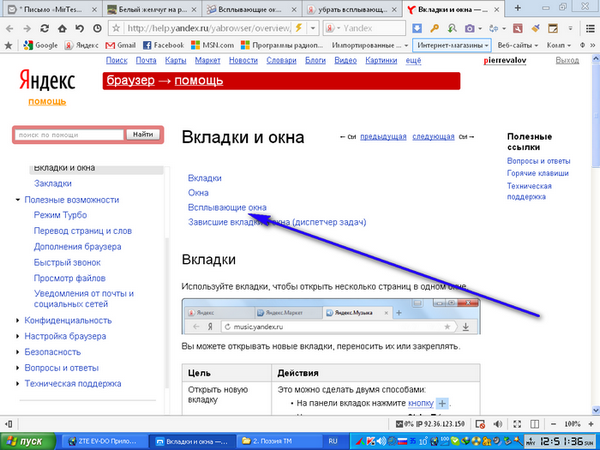Reload the current page
The image size is (600, 450).
click(45, 28)
